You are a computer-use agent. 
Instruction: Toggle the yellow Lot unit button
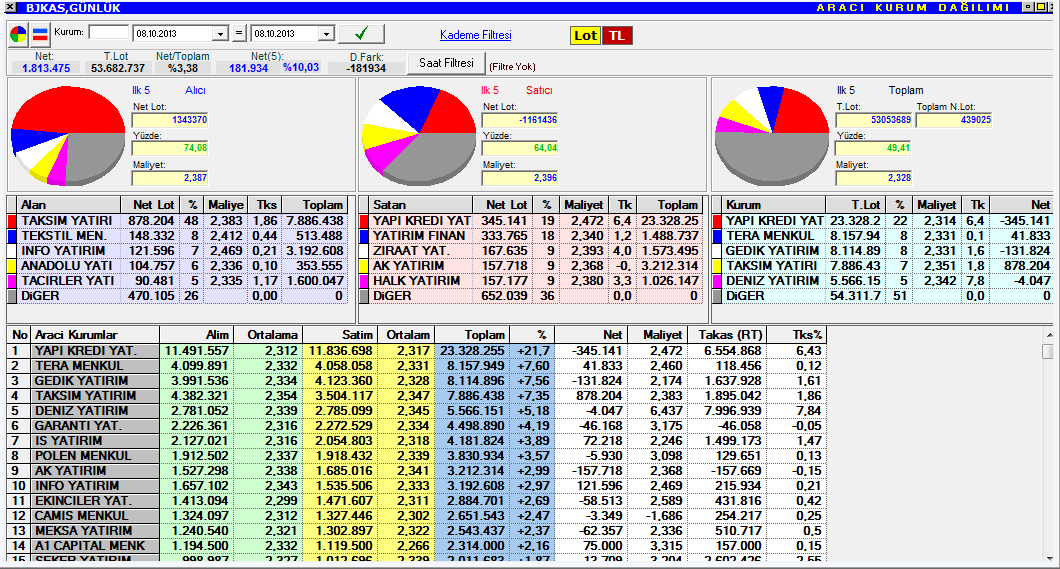click(585, 35)
